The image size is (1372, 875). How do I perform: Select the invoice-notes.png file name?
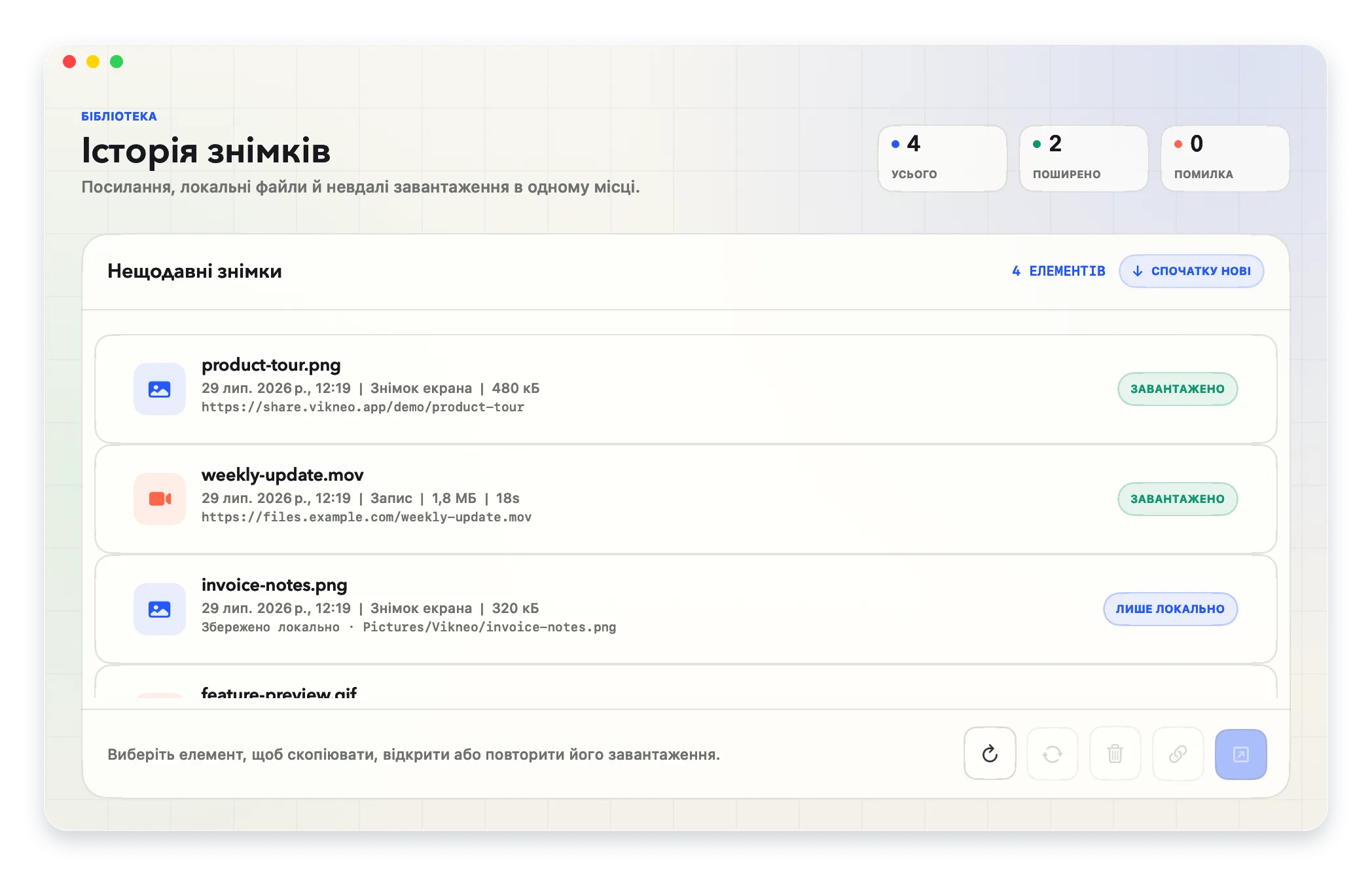[x=274, y=585]
